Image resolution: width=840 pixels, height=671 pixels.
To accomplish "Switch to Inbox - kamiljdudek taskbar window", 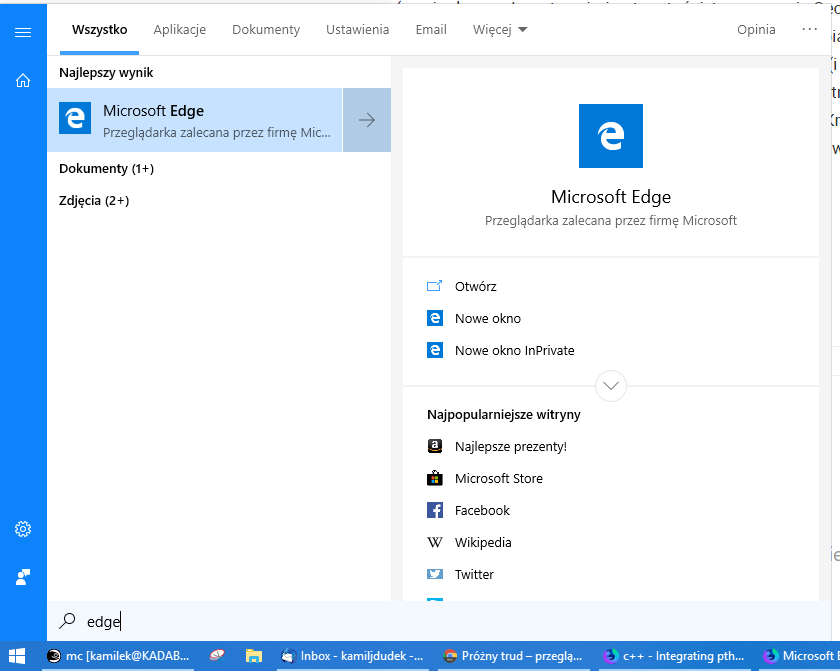I will click(x=352, y=656).
